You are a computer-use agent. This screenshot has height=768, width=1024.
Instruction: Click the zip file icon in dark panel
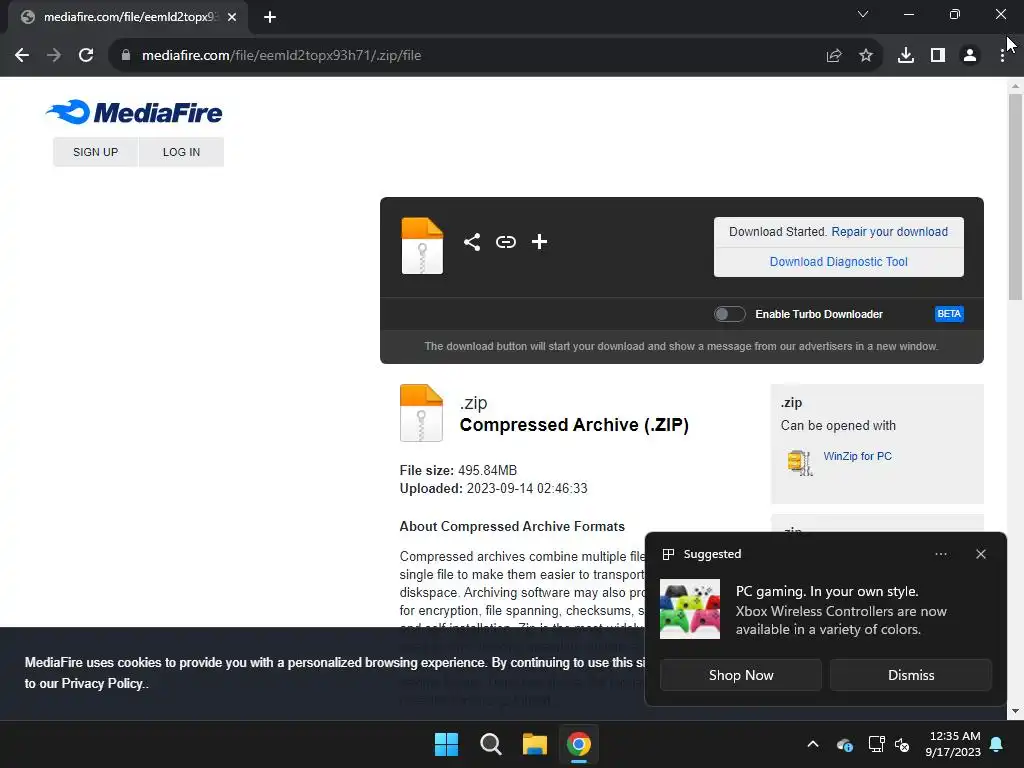coord(422,246)
